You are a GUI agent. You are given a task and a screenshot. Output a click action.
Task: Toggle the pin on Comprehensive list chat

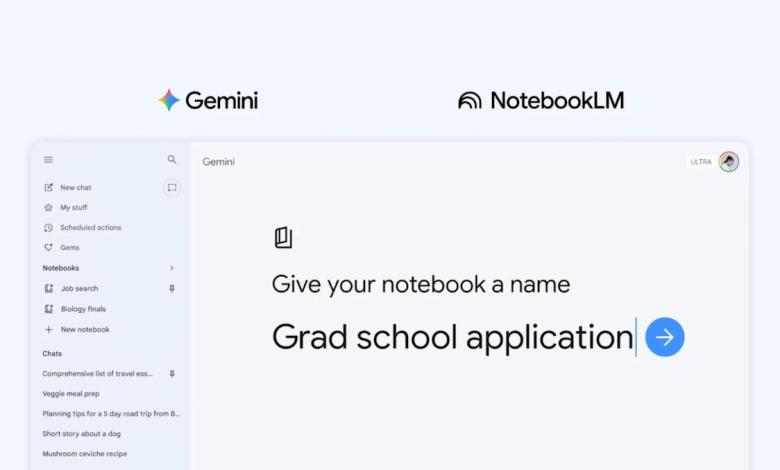[172, 374]
